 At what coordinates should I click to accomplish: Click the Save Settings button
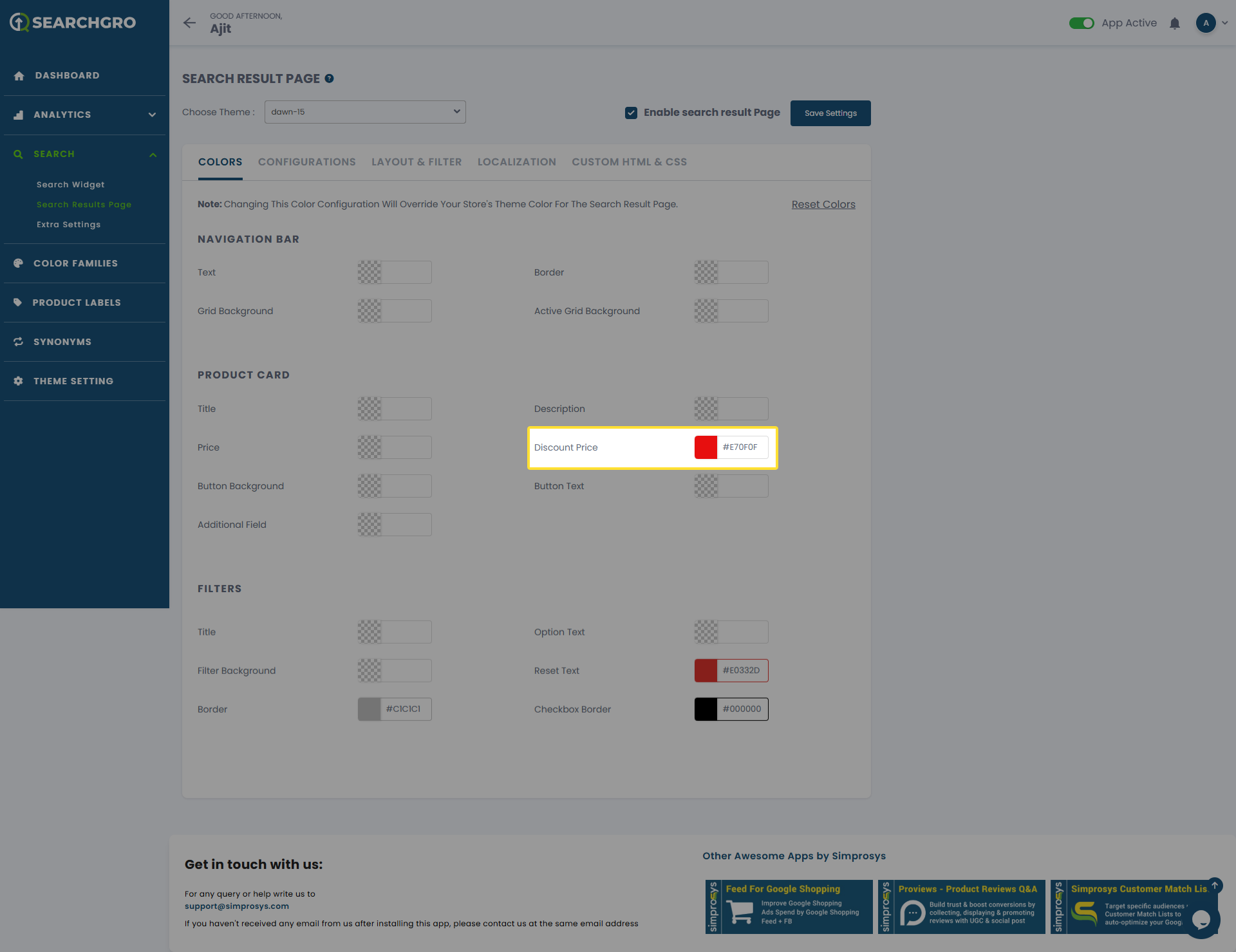(x=830, y=113)
